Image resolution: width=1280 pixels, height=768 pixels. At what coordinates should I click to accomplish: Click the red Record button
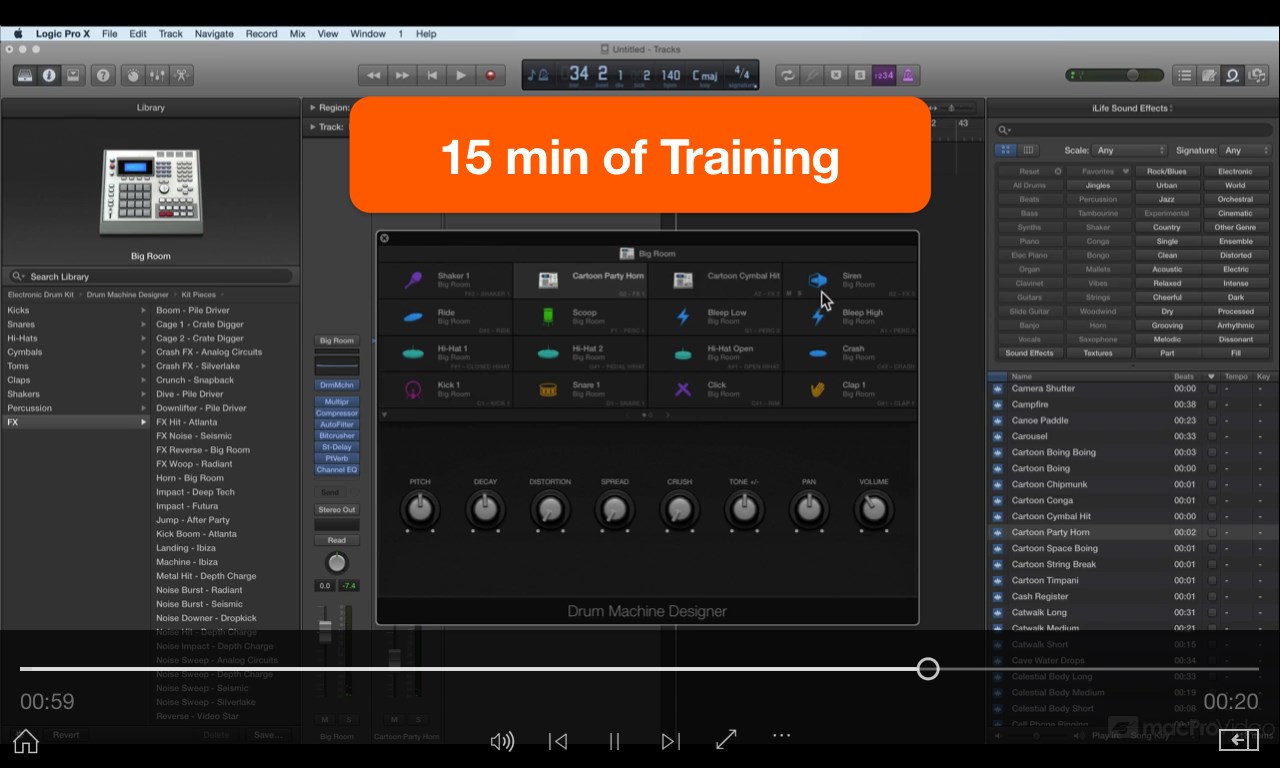point(490,75)
